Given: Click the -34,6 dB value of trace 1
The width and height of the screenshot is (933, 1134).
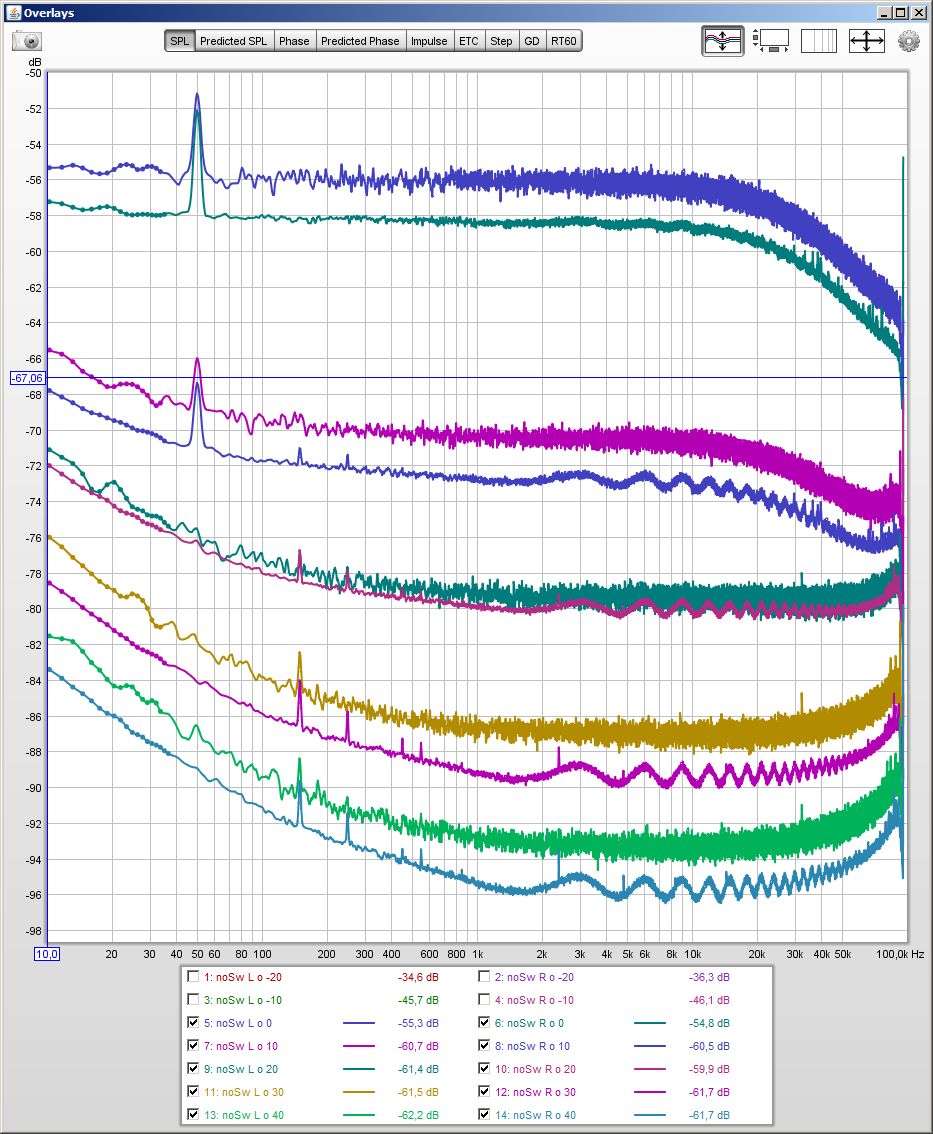Looking at the screenshot, I should (x=418, y=976).
